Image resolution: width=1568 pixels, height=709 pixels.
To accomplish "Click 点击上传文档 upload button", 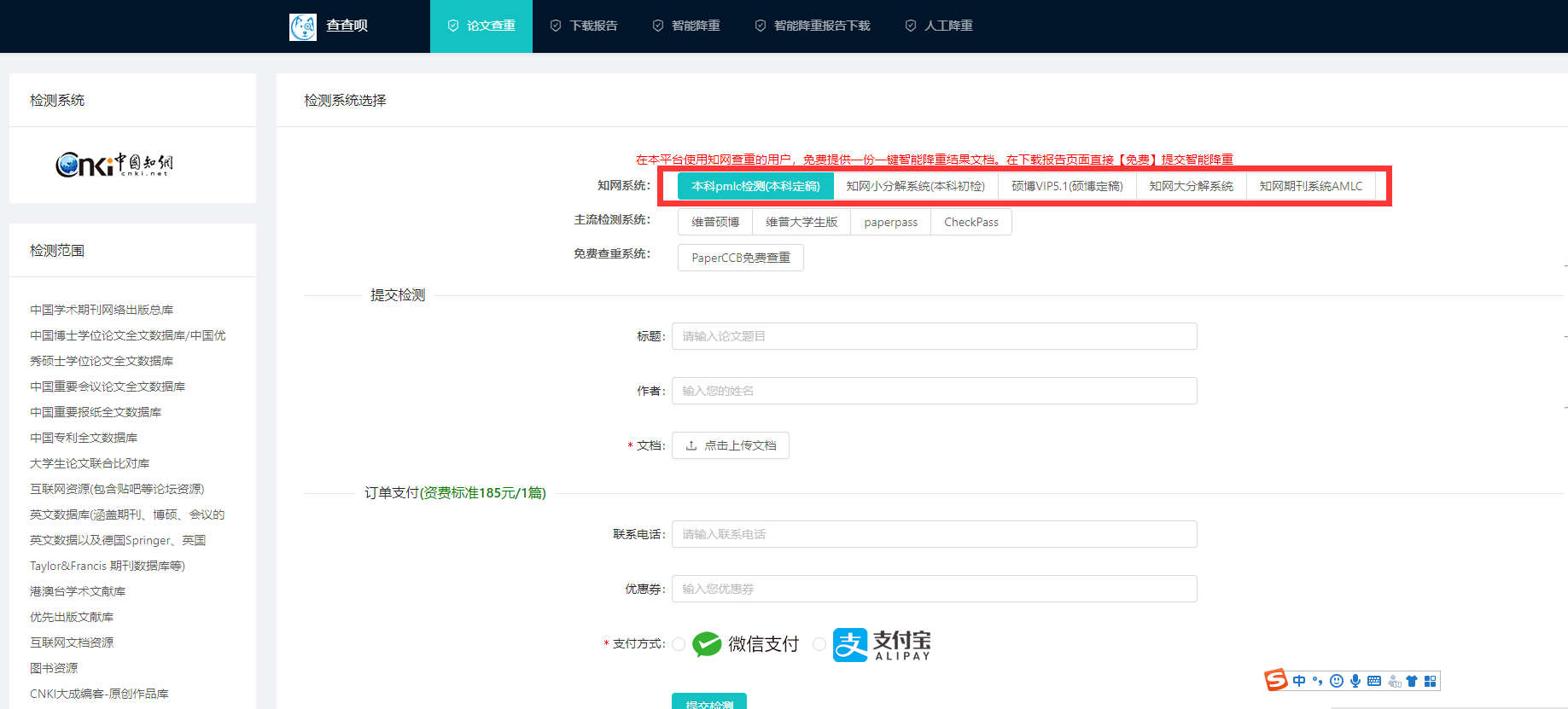I will coord(731,445).
